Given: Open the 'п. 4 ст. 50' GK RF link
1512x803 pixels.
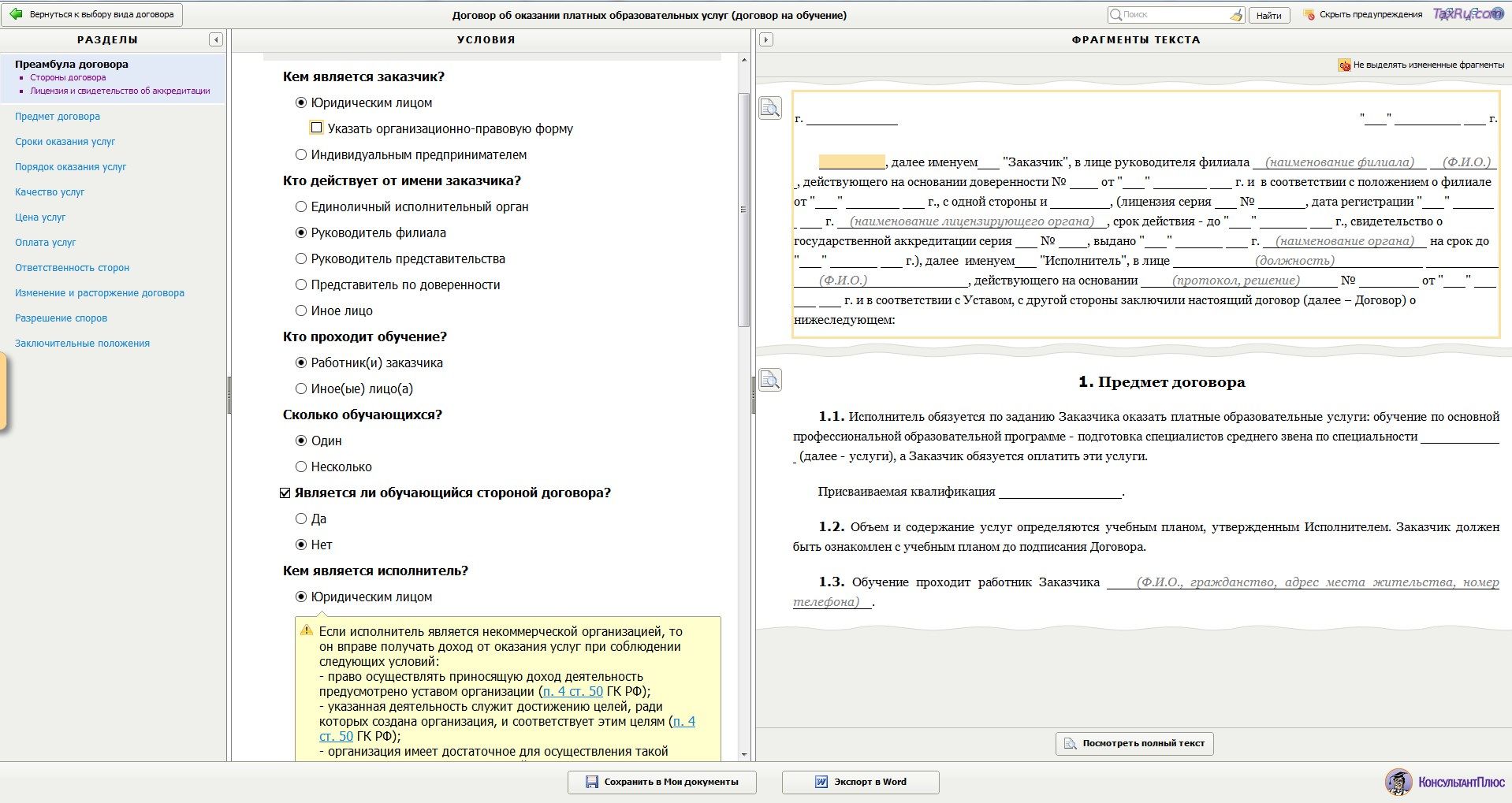Looking at the screenshot, I should (x=575, y=691).
